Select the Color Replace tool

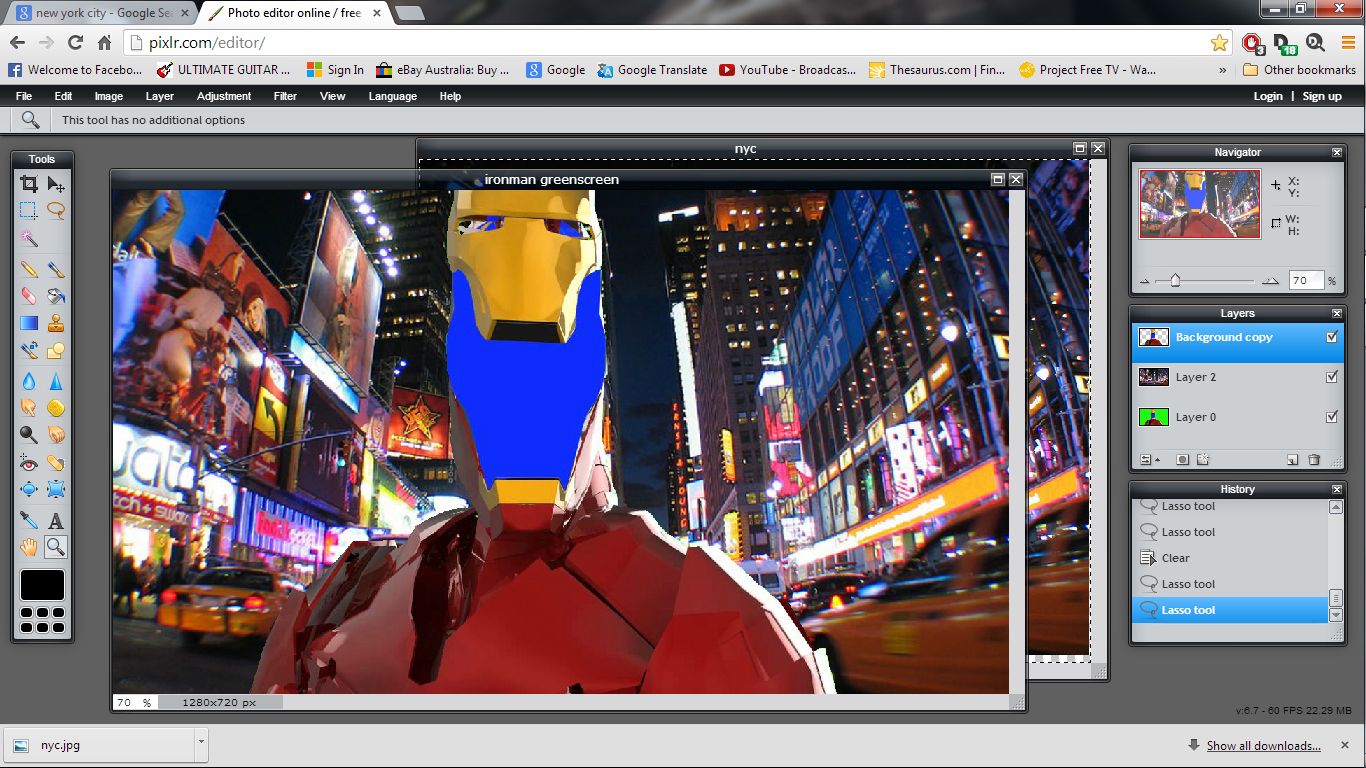pos(29,351)
